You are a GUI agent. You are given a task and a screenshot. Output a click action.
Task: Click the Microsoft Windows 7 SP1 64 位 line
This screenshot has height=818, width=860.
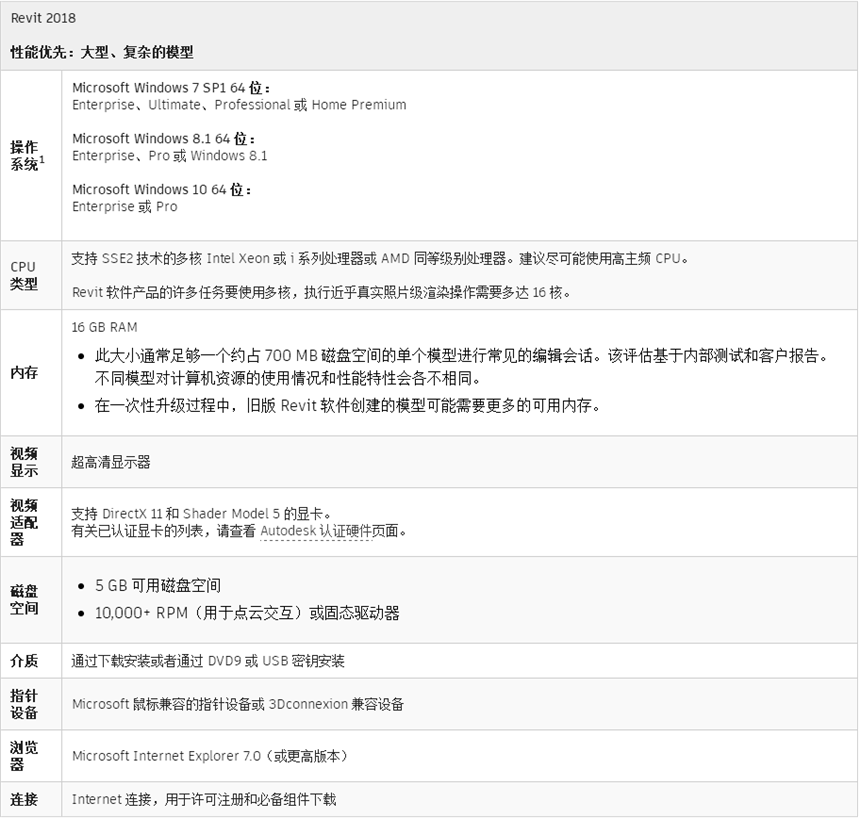171,88
